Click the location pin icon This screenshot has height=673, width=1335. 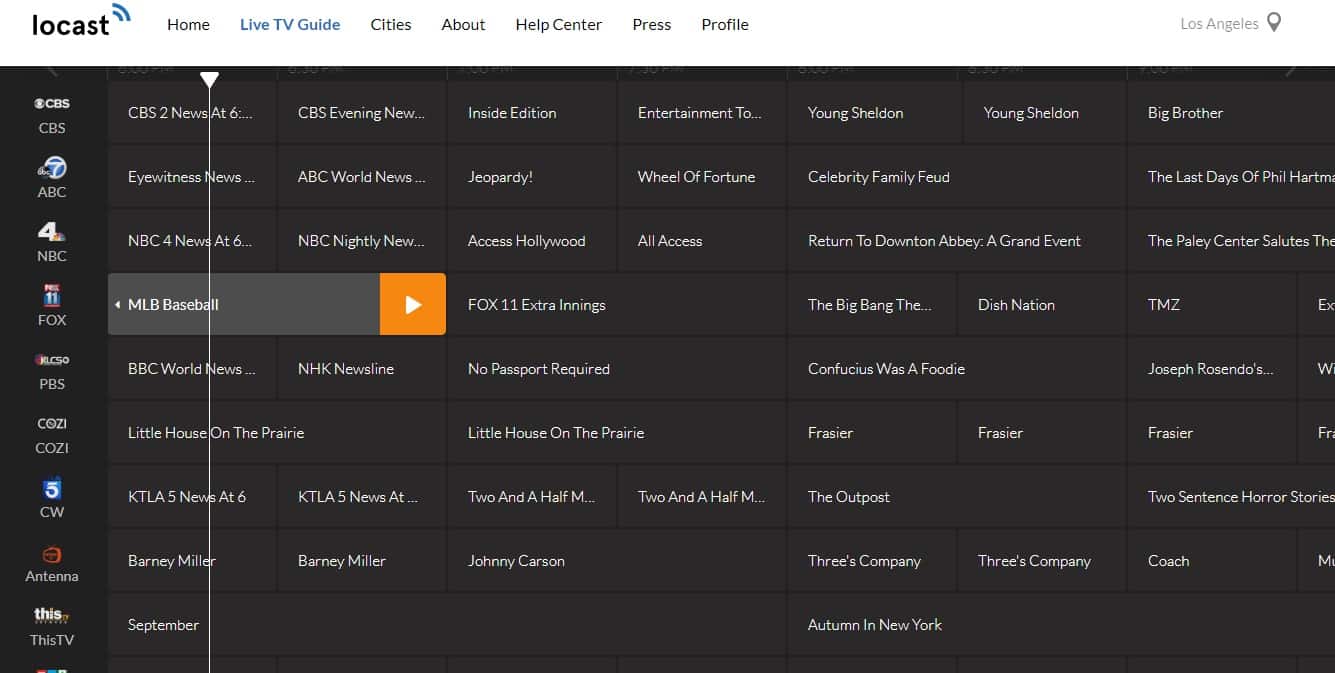click(x=1274, y=22)
